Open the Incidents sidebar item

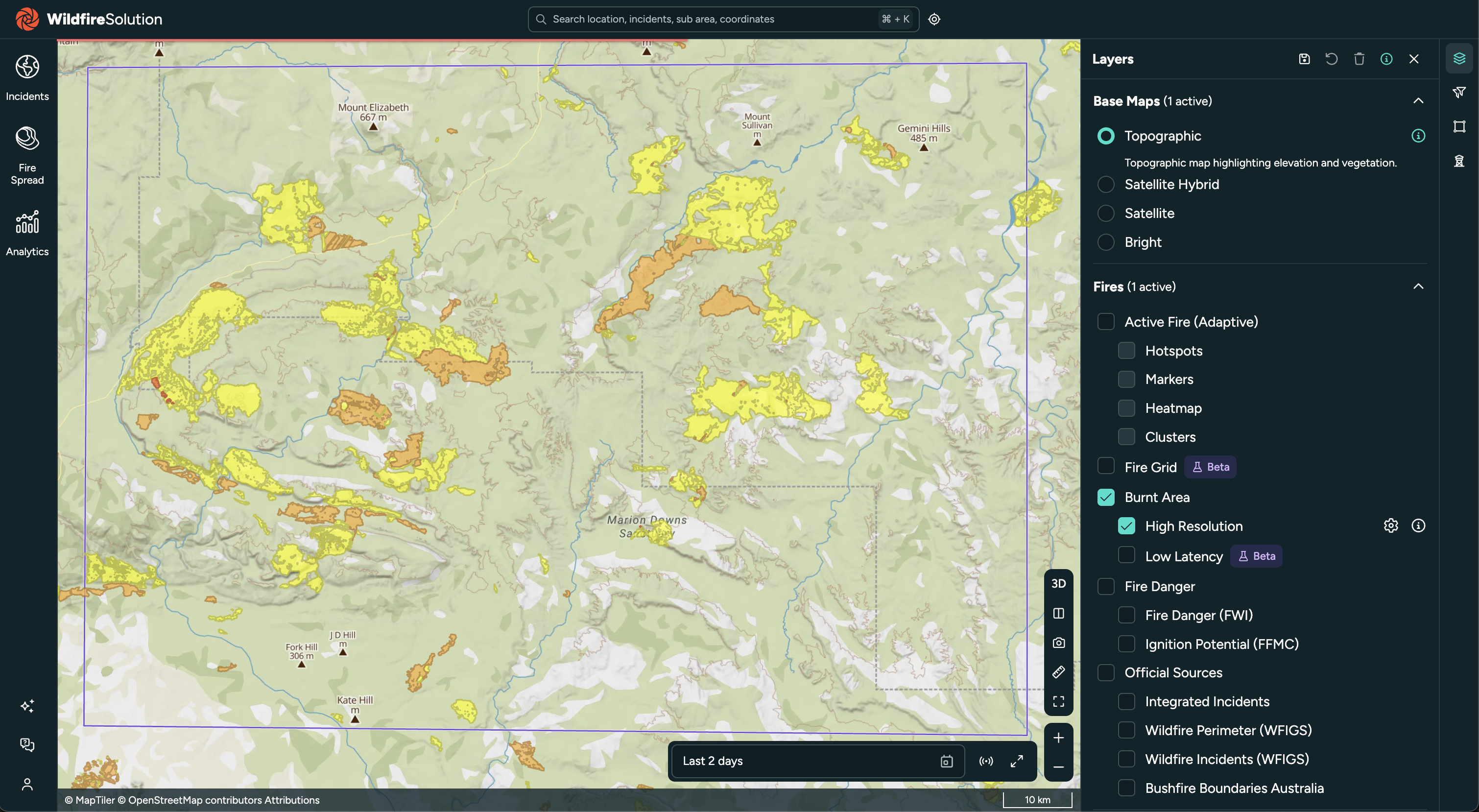pyautogui.click(x=27, y=78)
